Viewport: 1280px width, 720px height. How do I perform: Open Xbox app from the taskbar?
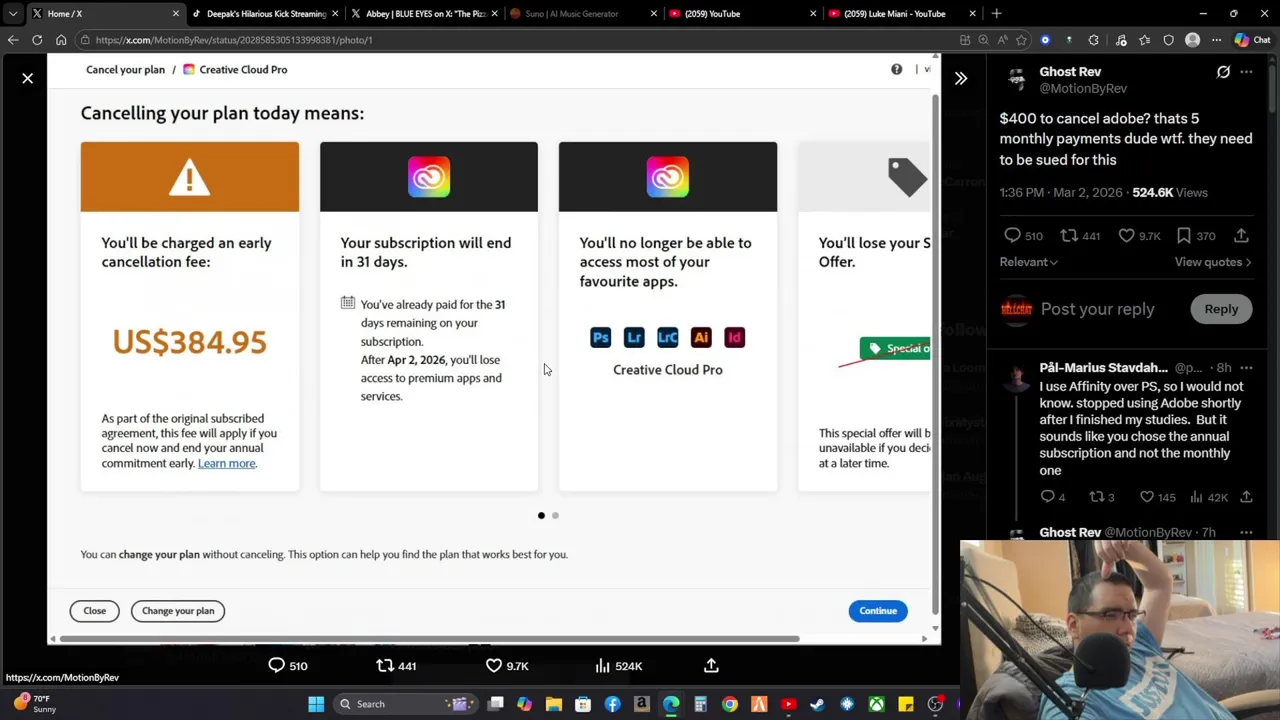[x=876, y=704]
